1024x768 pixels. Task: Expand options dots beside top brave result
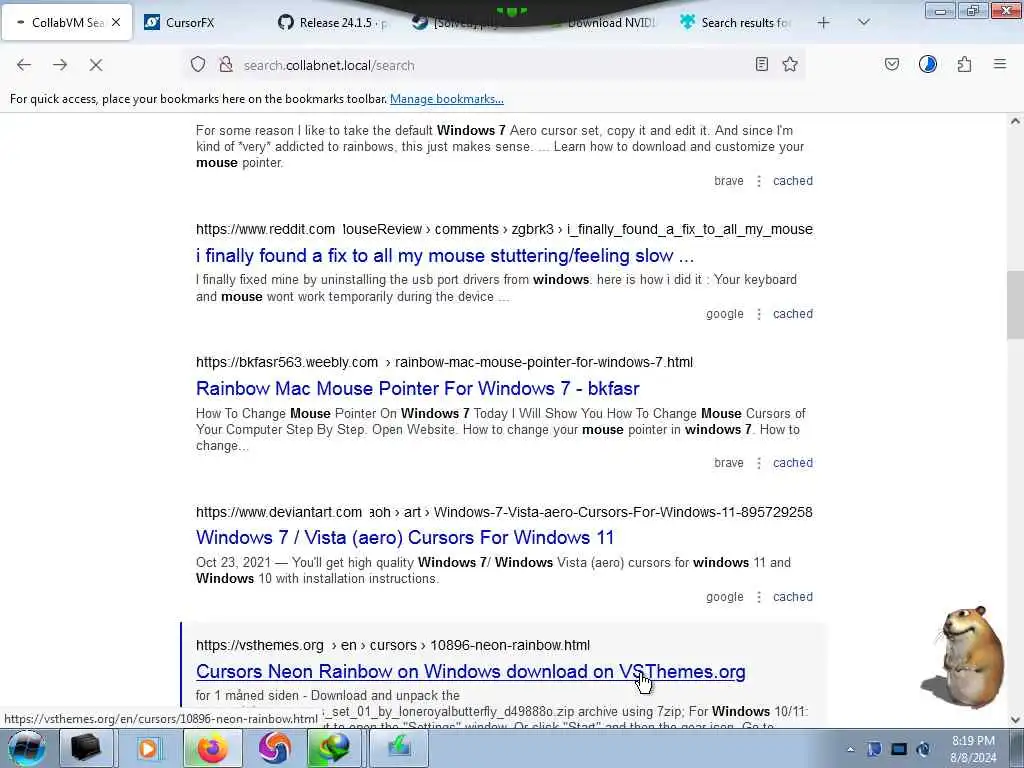[x=758, y=181]
